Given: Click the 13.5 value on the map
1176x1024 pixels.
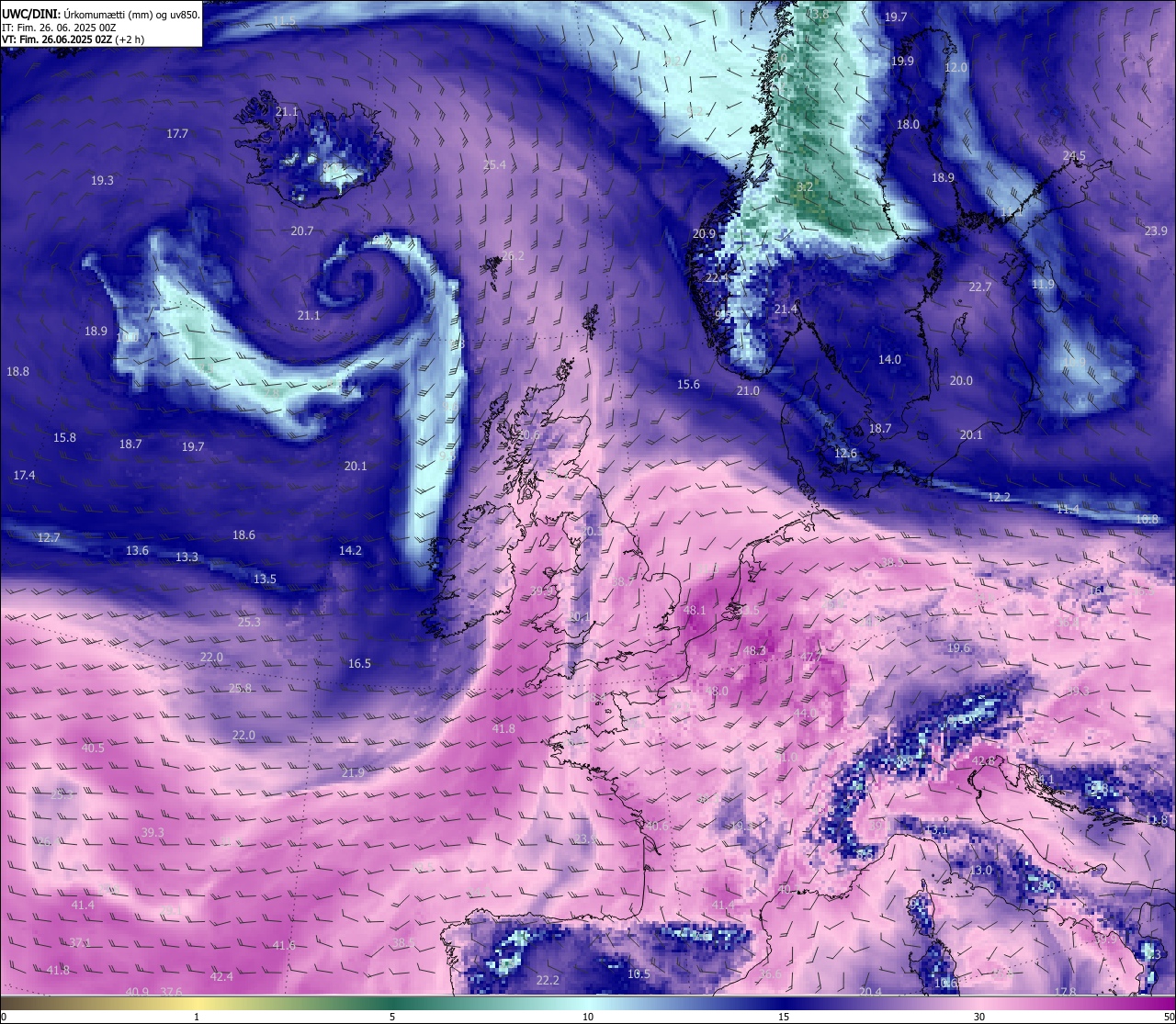Looking at the screenshot, I should pos(265,580).
